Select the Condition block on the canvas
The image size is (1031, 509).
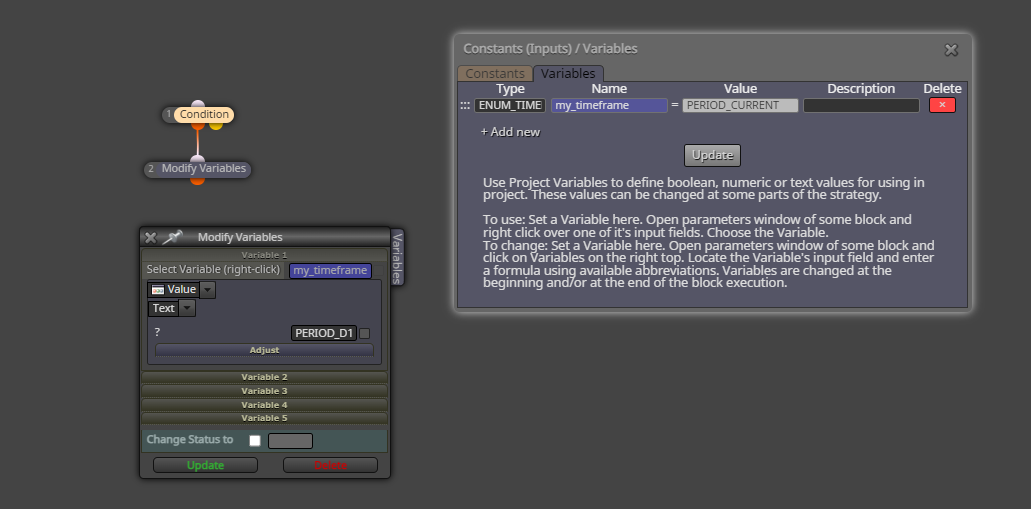pyautogui.click(x=204, y=114)
